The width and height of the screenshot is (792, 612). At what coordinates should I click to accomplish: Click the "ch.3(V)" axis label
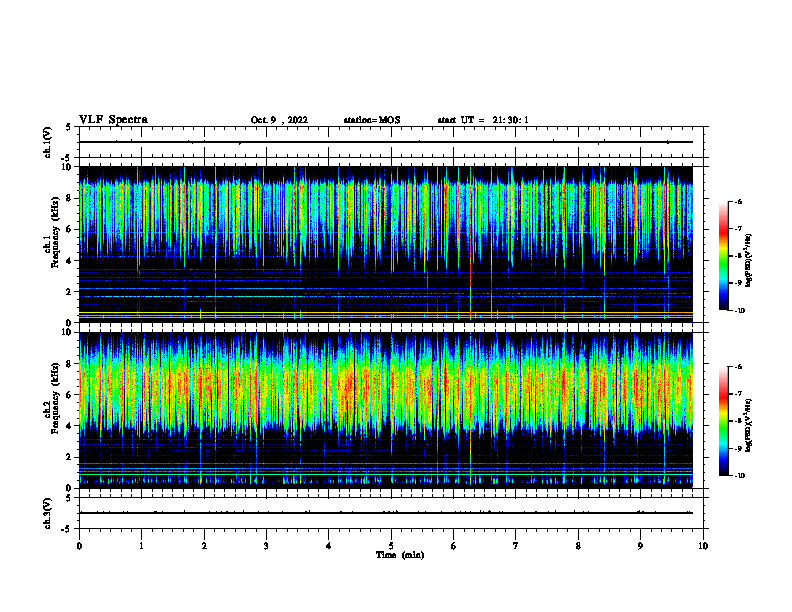47,513
